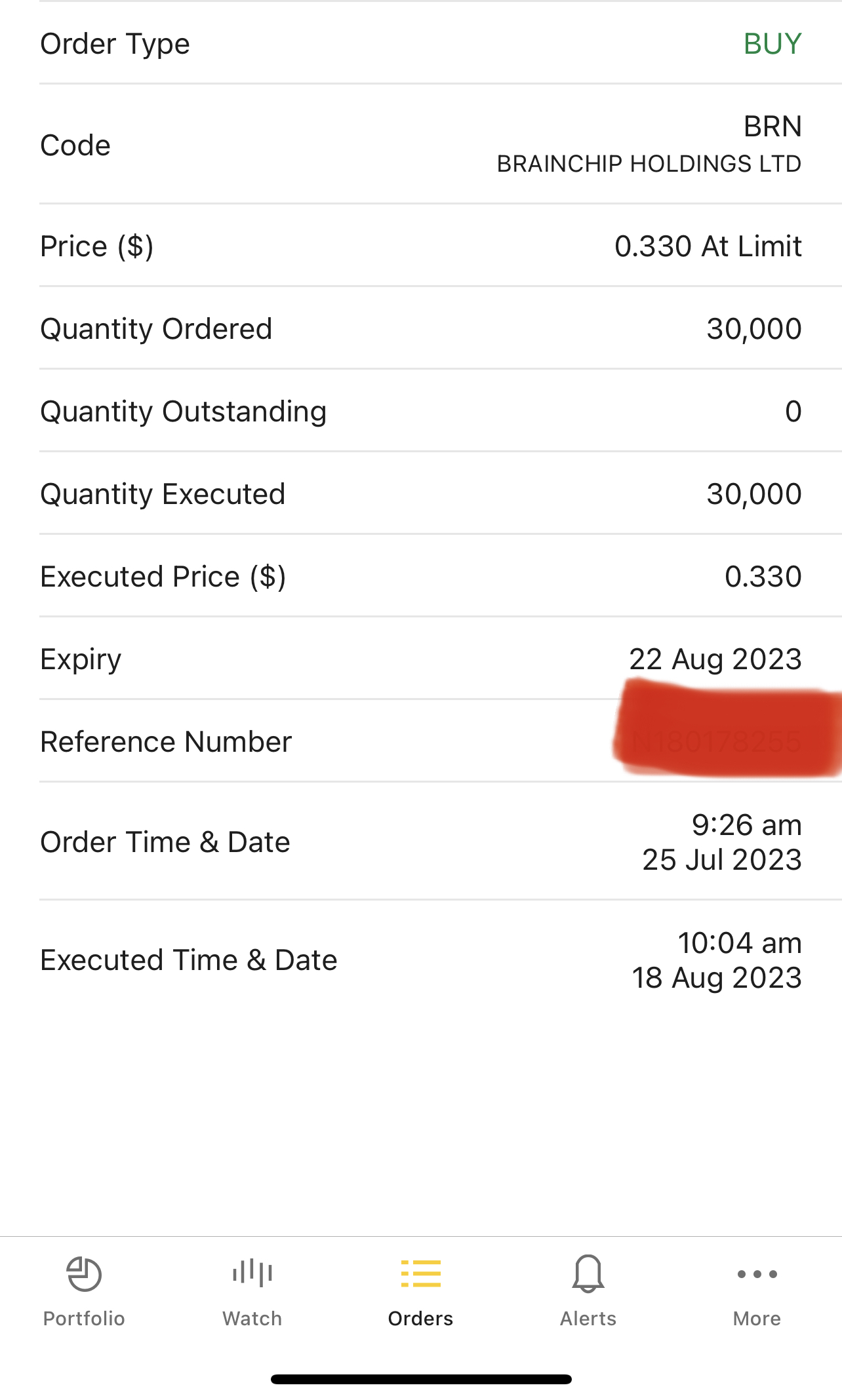This screenshot has height=1400, width=842.
Task: Select the yellow Orders list icon
Action: 421,1274
